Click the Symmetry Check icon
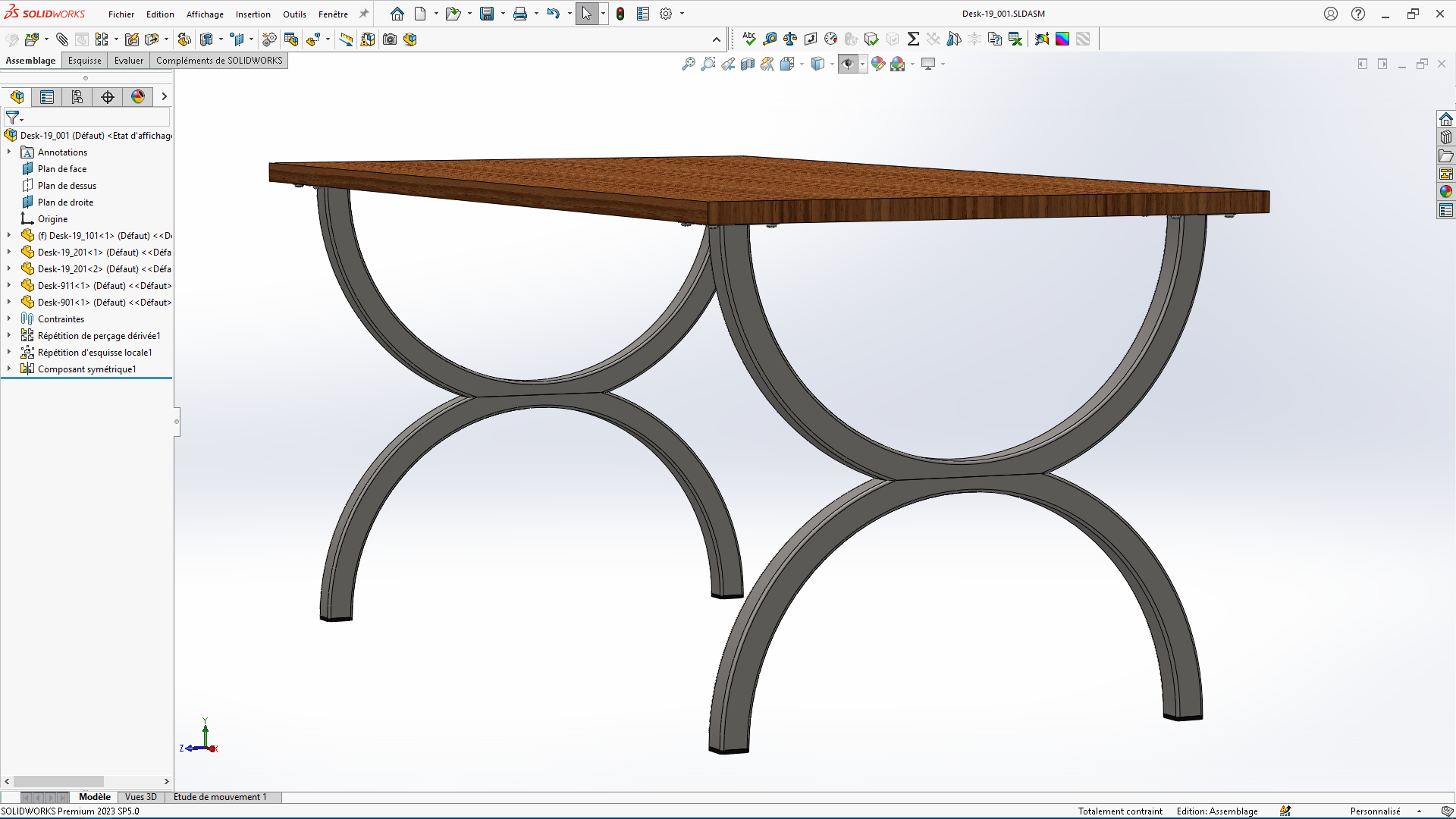Screen dimensions: 1456x819 954,39
